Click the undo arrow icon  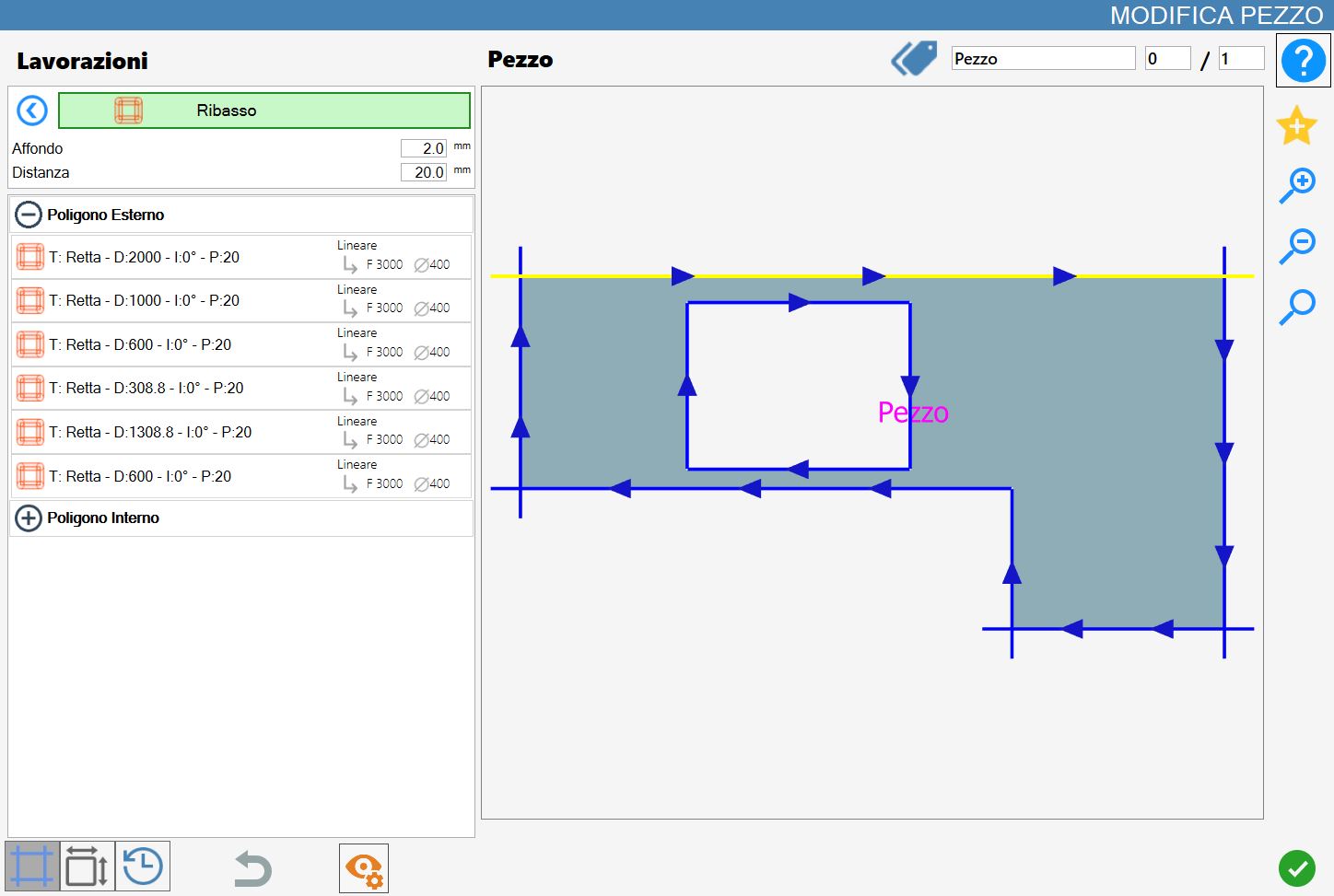tap(252, 868)
